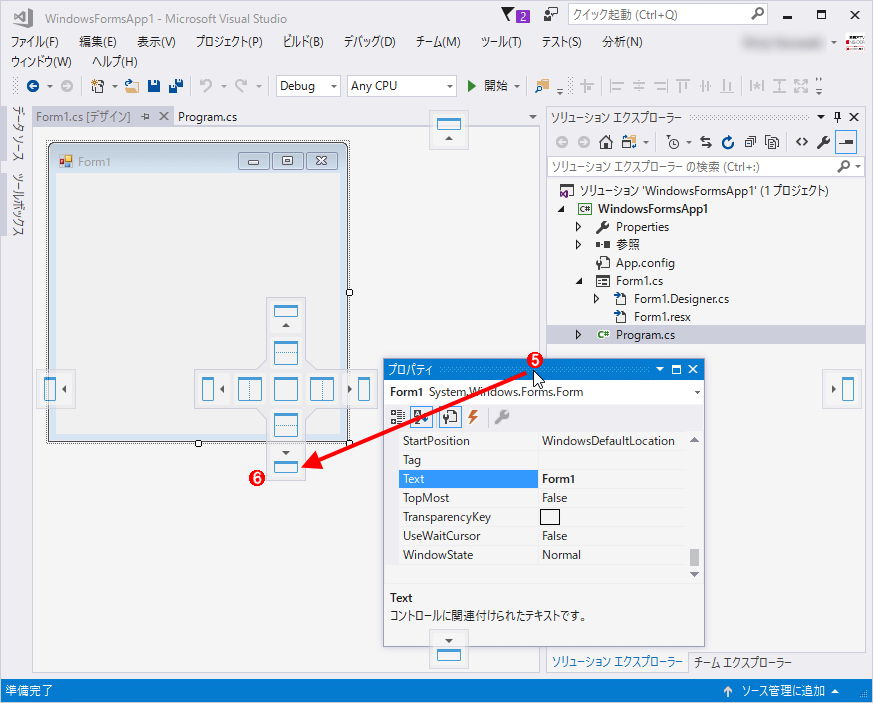
Task: Select App.config in Solution Explorer
Action: (x=645, y=263)
